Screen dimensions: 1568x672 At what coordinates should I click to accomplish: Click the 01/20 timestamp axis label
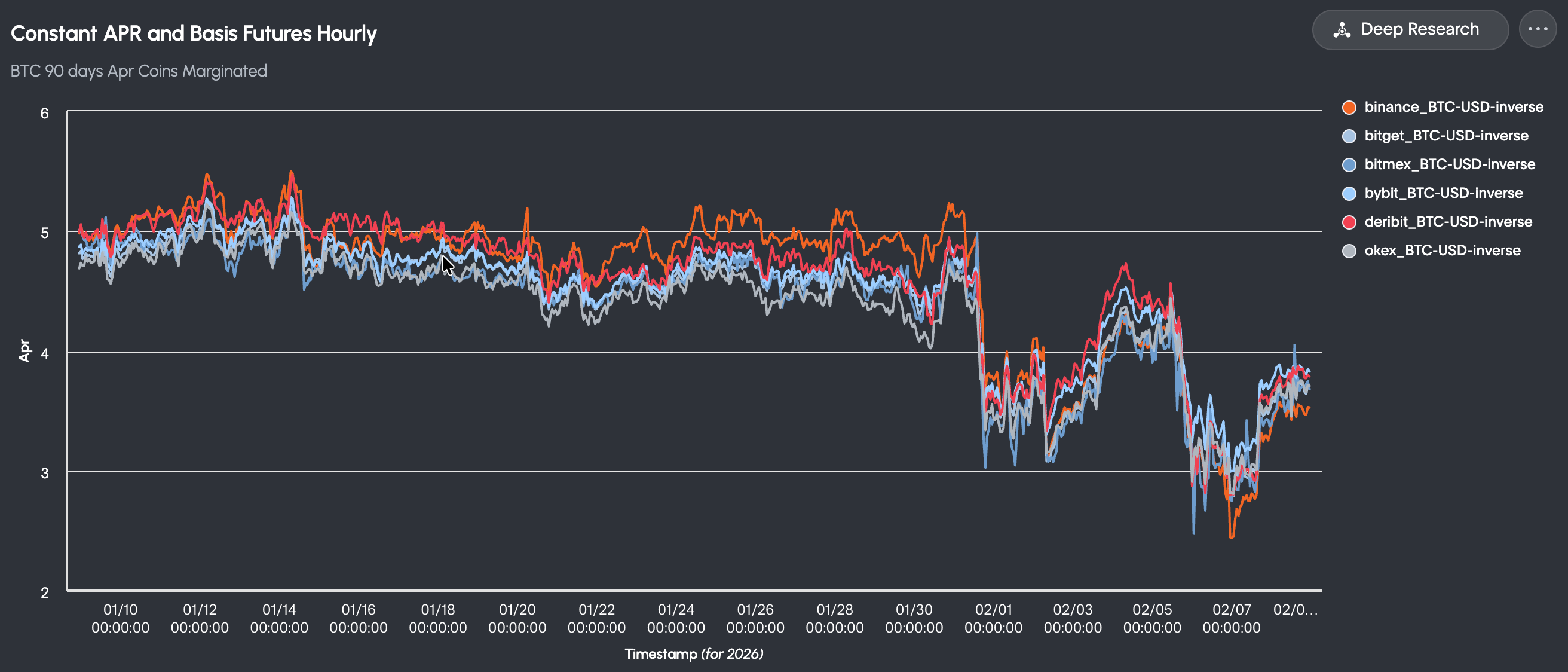pyautogui.click(x=517, y=618)
